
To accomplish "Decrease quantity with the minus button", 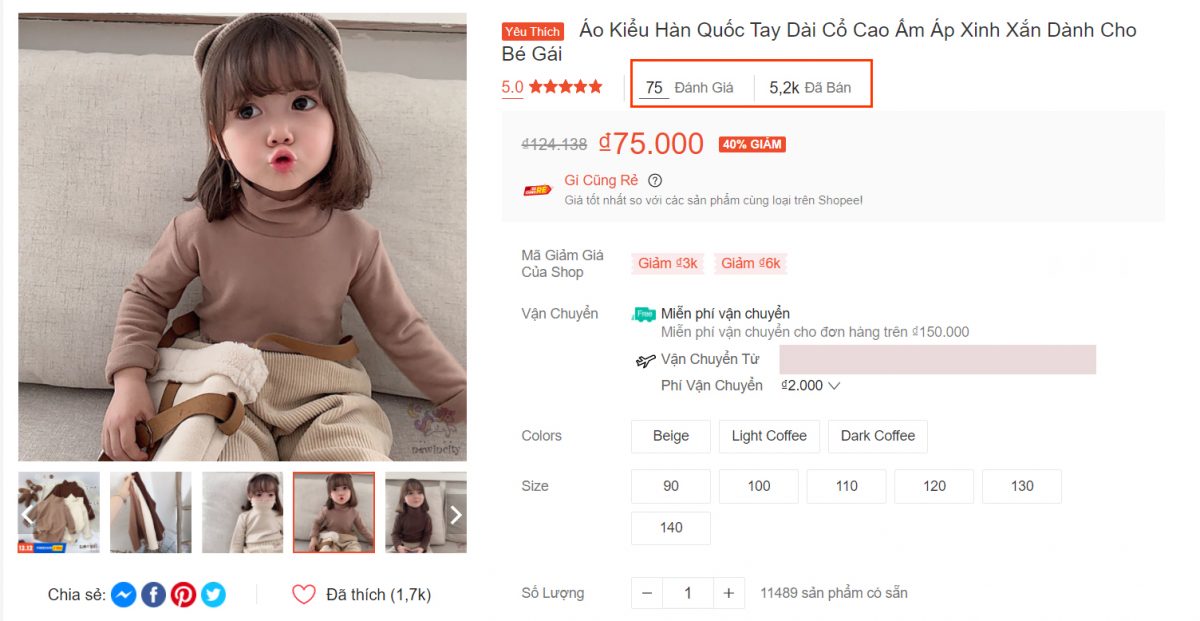I will click(647, 593).
